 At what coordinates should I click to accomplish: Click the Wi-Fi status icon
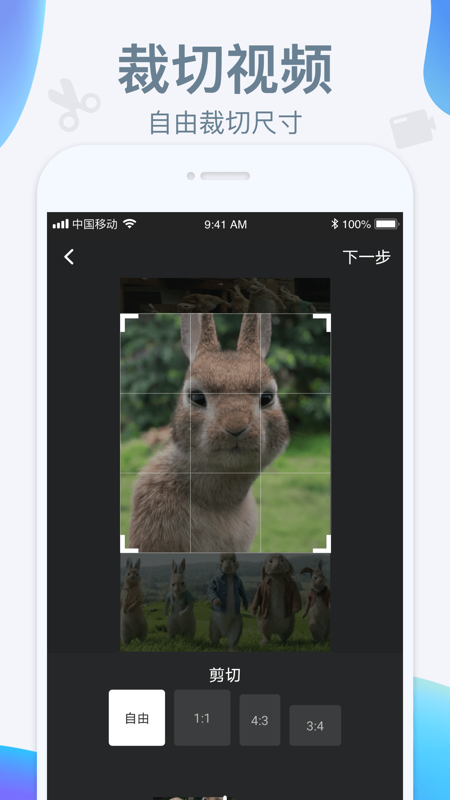130,224
